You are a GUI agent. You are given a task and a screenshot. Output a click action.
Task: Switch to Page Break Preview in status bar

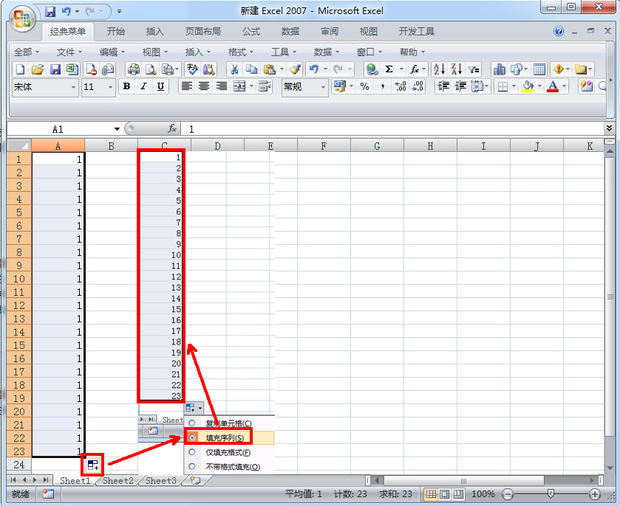[458, 494]
